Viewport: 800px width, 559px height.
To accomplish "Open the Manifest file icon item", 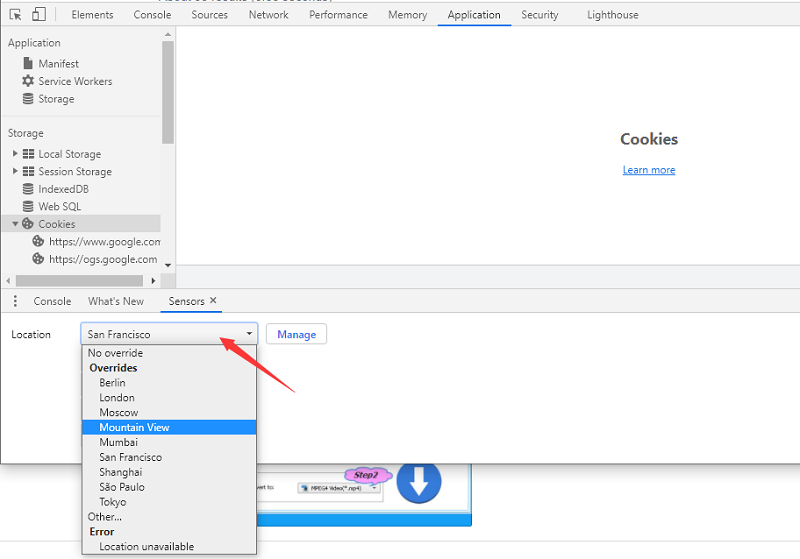I will click(28, 64).
